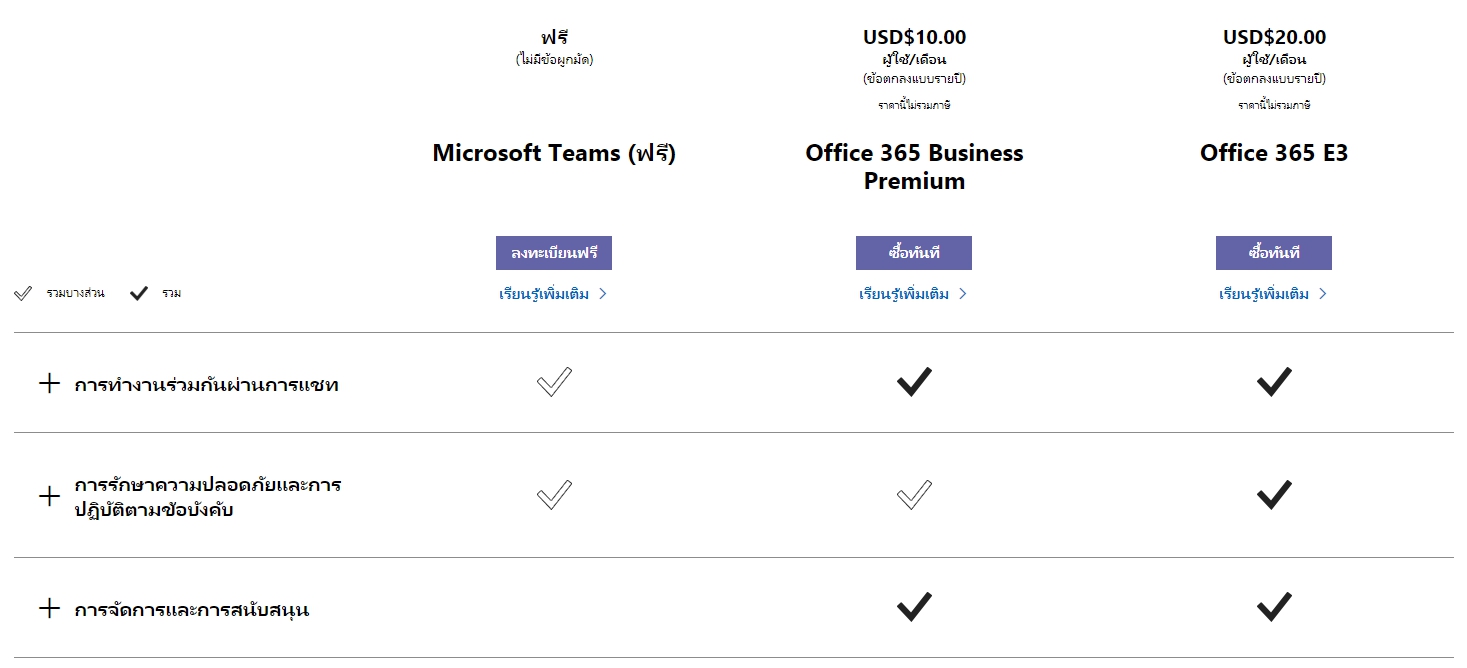The width and height of the screenshot is (1467, 668).
Task: Click Office 365 E3 security checkmark
Action: click(x=1274, y=495)
